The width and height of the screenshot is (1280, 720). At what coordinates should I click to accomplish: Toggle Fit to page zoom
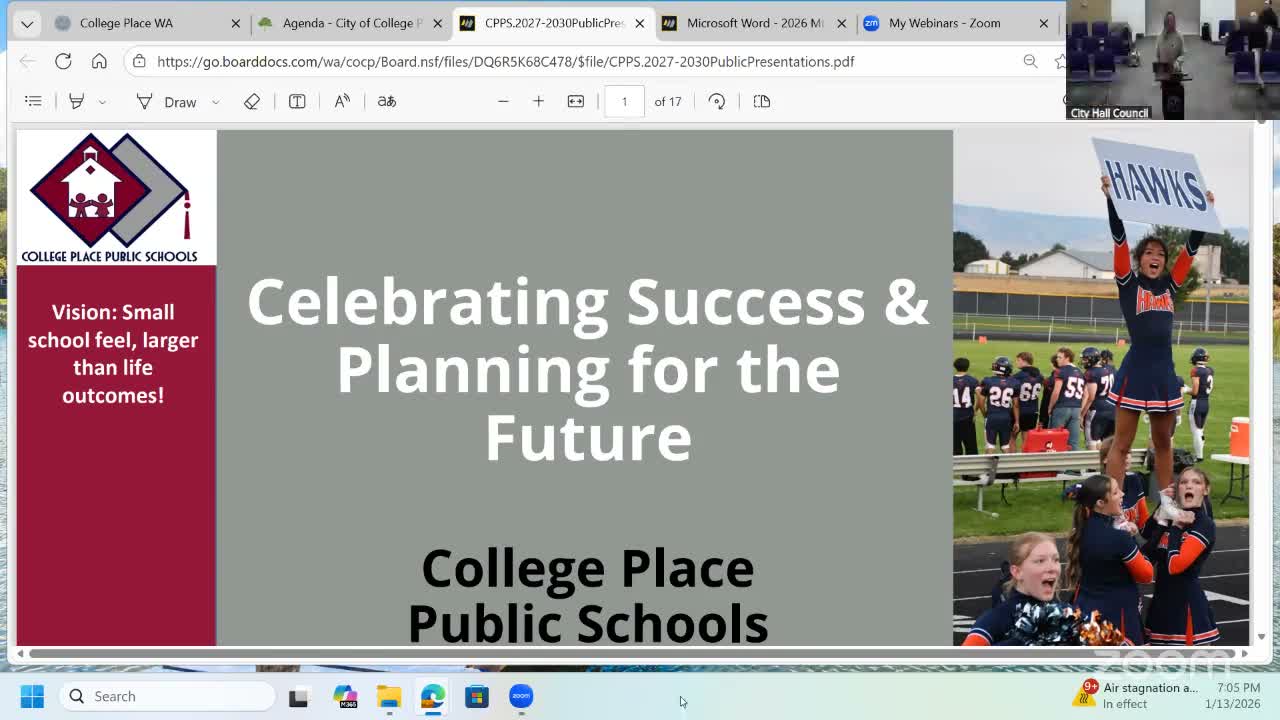coord(575,100)
